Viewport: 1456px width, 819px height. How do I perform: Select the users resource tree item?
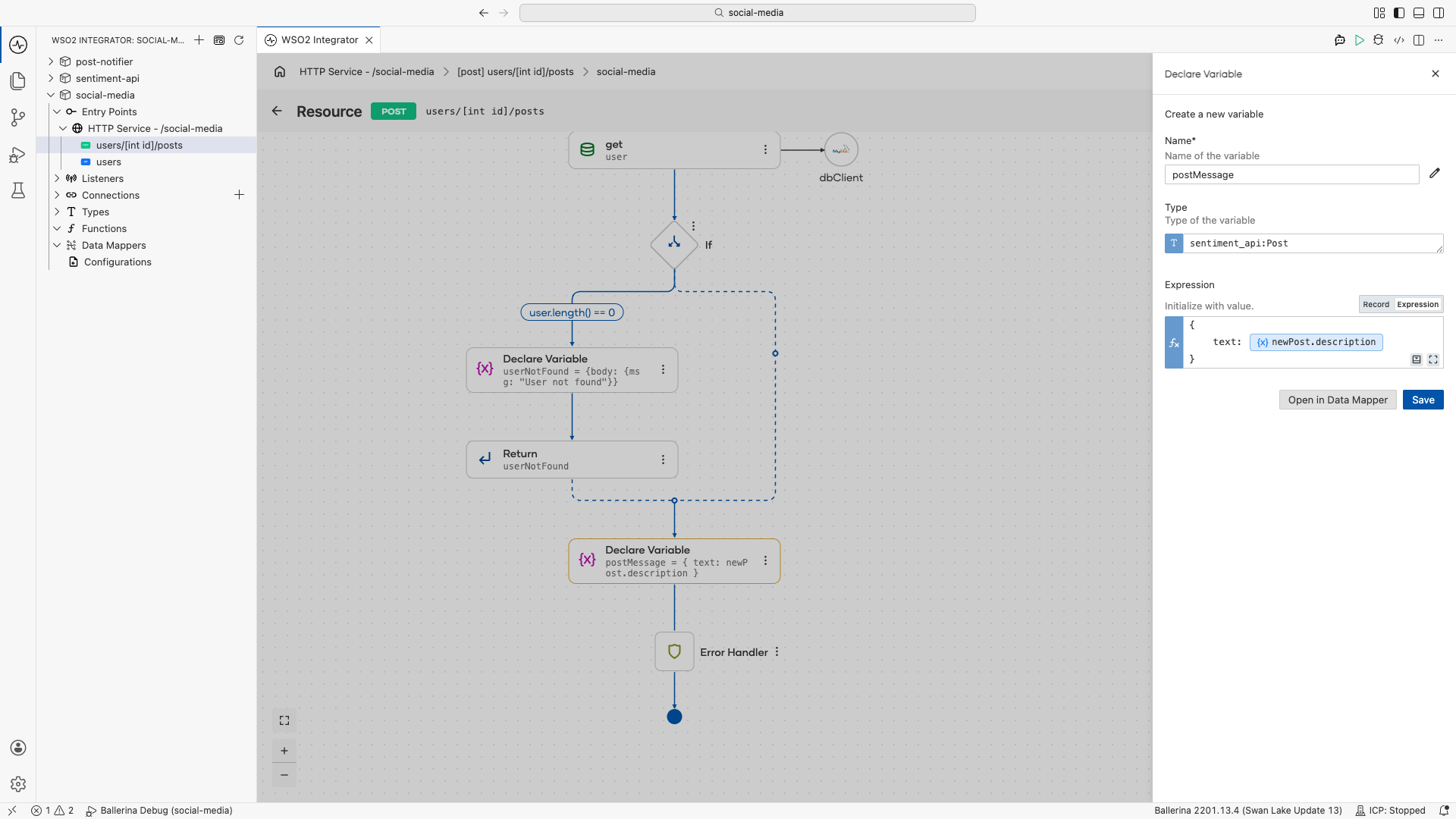pos(108,162)
